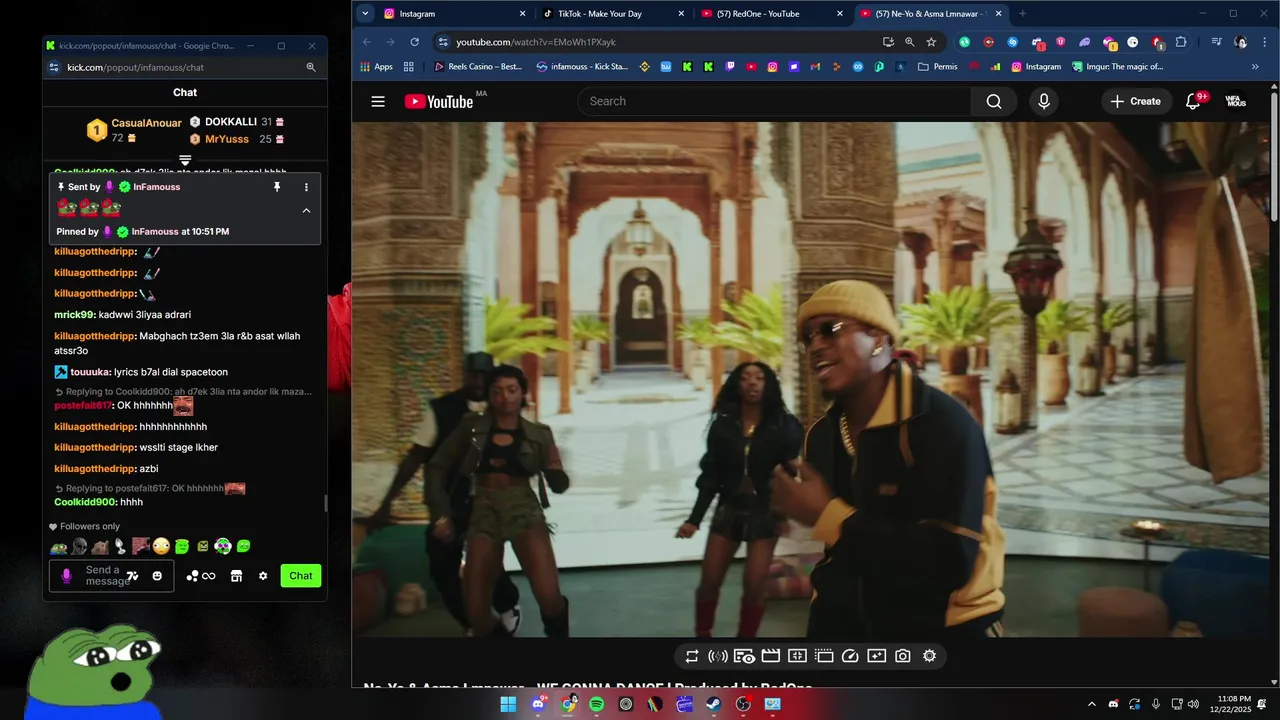
Task: Activate YouTube voice search microphone
Action: (1044, 101)
